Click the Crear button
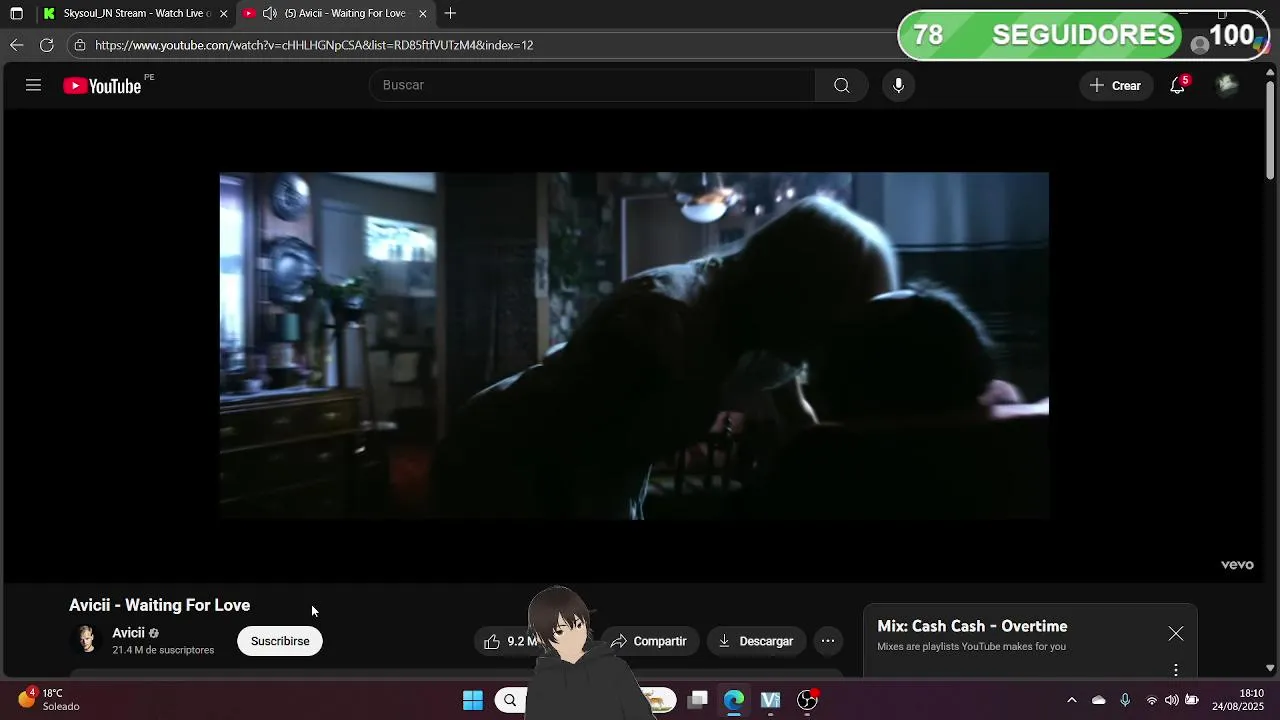The width and height of the screenshot is (1280, 720). pyautogui.click(x=1116, y=85)
